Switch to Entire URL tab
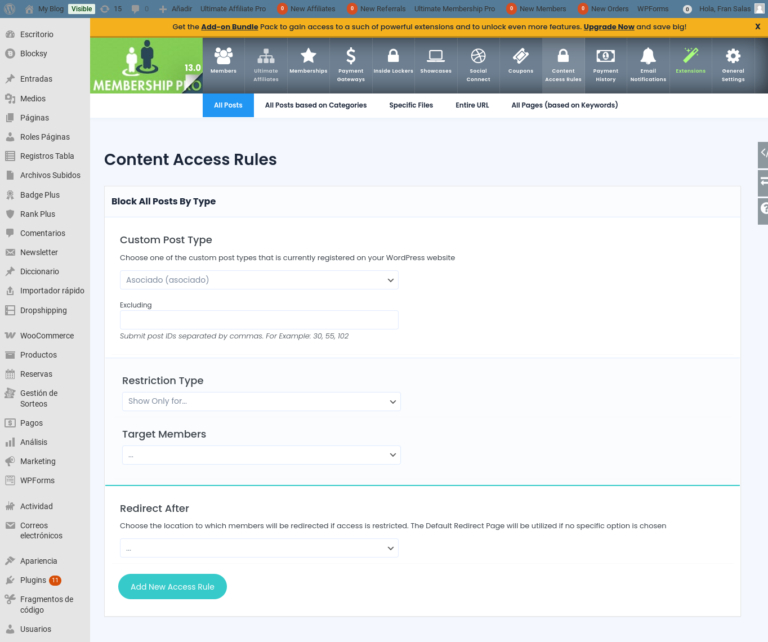The image size is (768, 642). point(472,105)
